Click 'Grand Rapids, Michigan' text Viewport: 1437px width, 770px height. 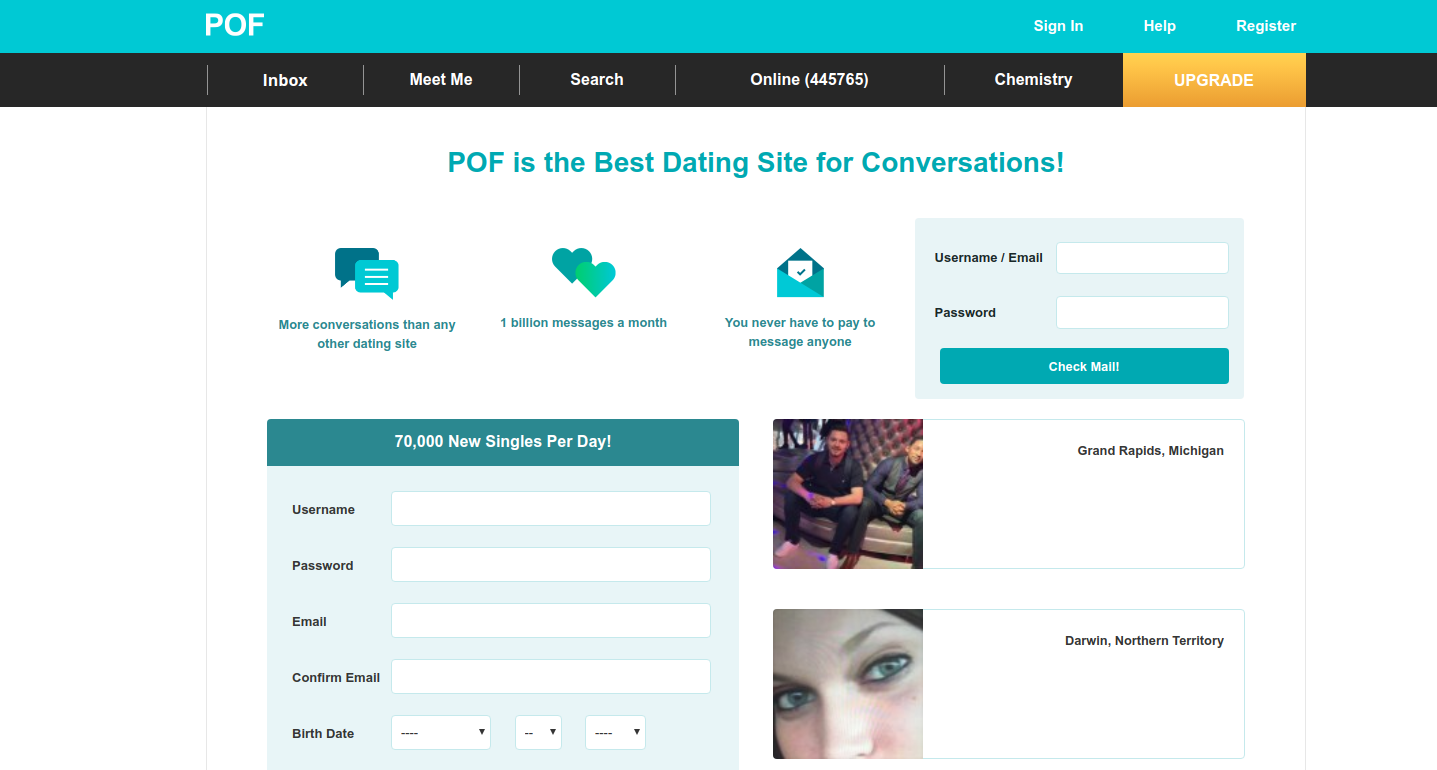tap(1150, 451)
